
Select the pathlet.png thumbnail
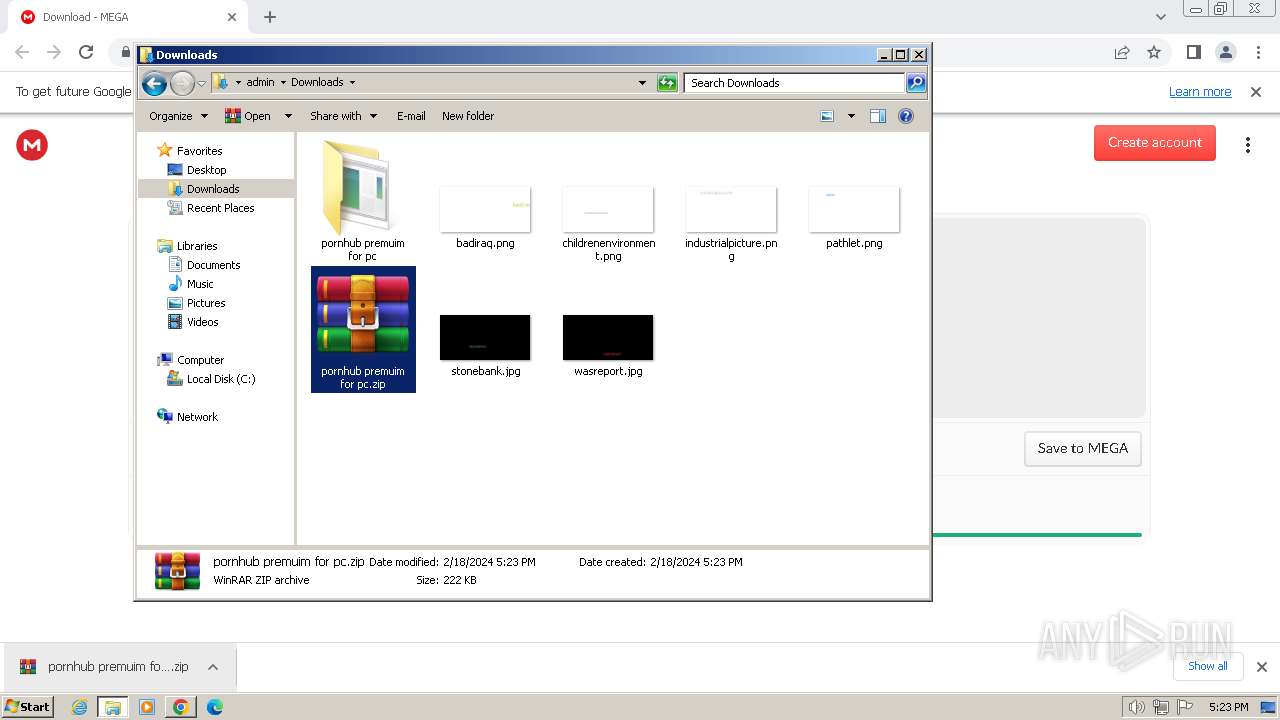(854, 209)
